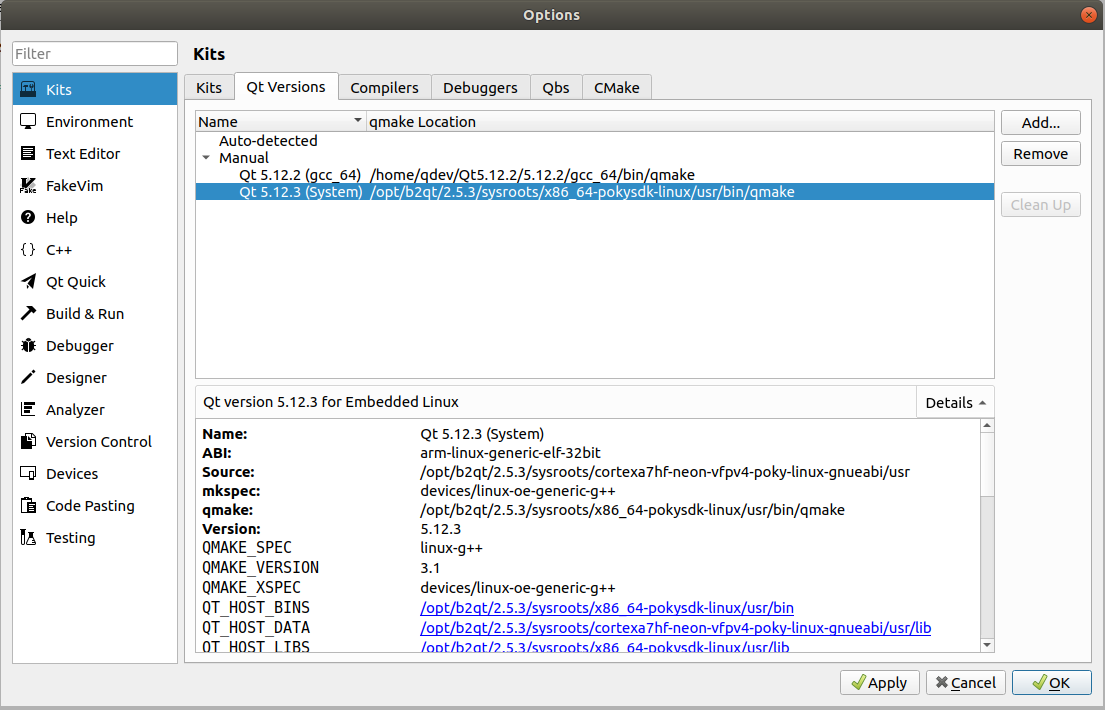Remove the selected Qt version
Viewport: 1111px width, 715px height.
1040,154
